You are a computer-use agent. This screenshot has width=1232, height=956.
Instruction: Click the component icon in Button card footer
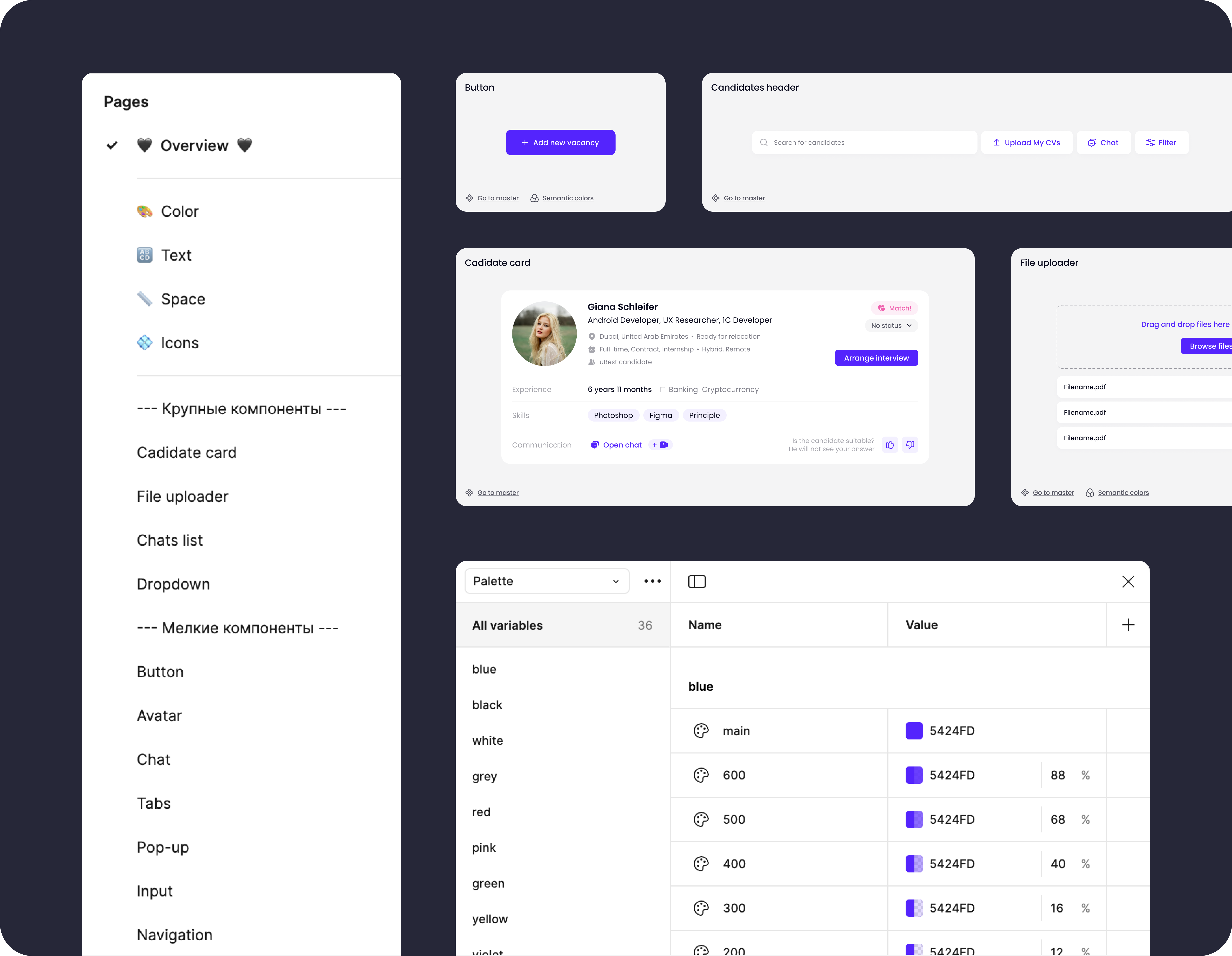[469, 198]
